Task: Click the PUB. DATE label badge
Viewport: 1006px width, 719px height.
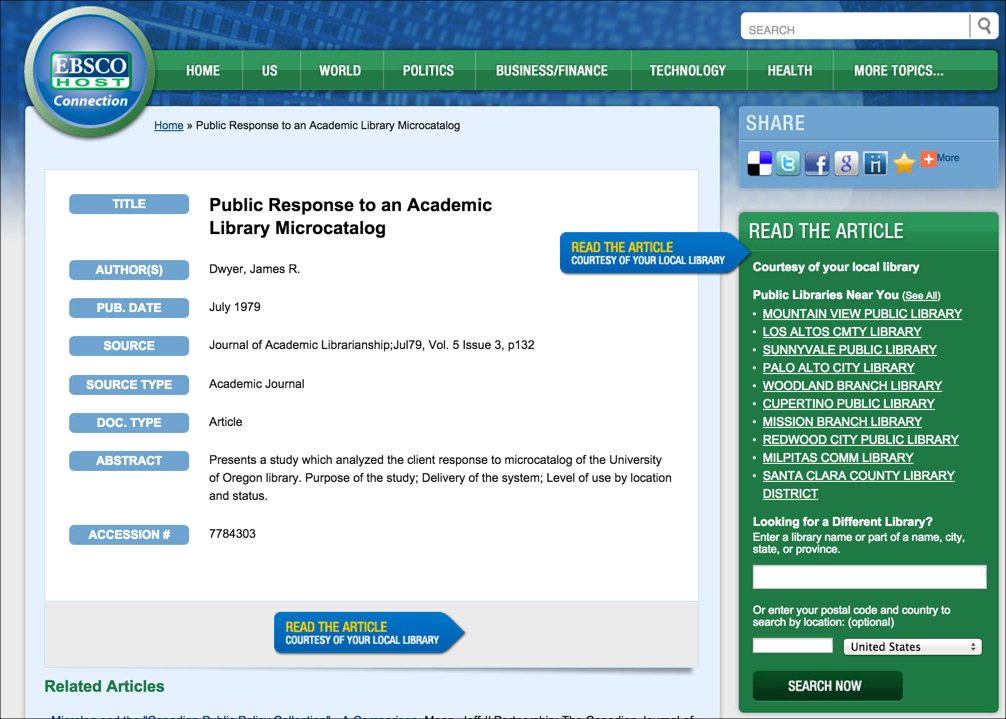Action: pos(129,308)
